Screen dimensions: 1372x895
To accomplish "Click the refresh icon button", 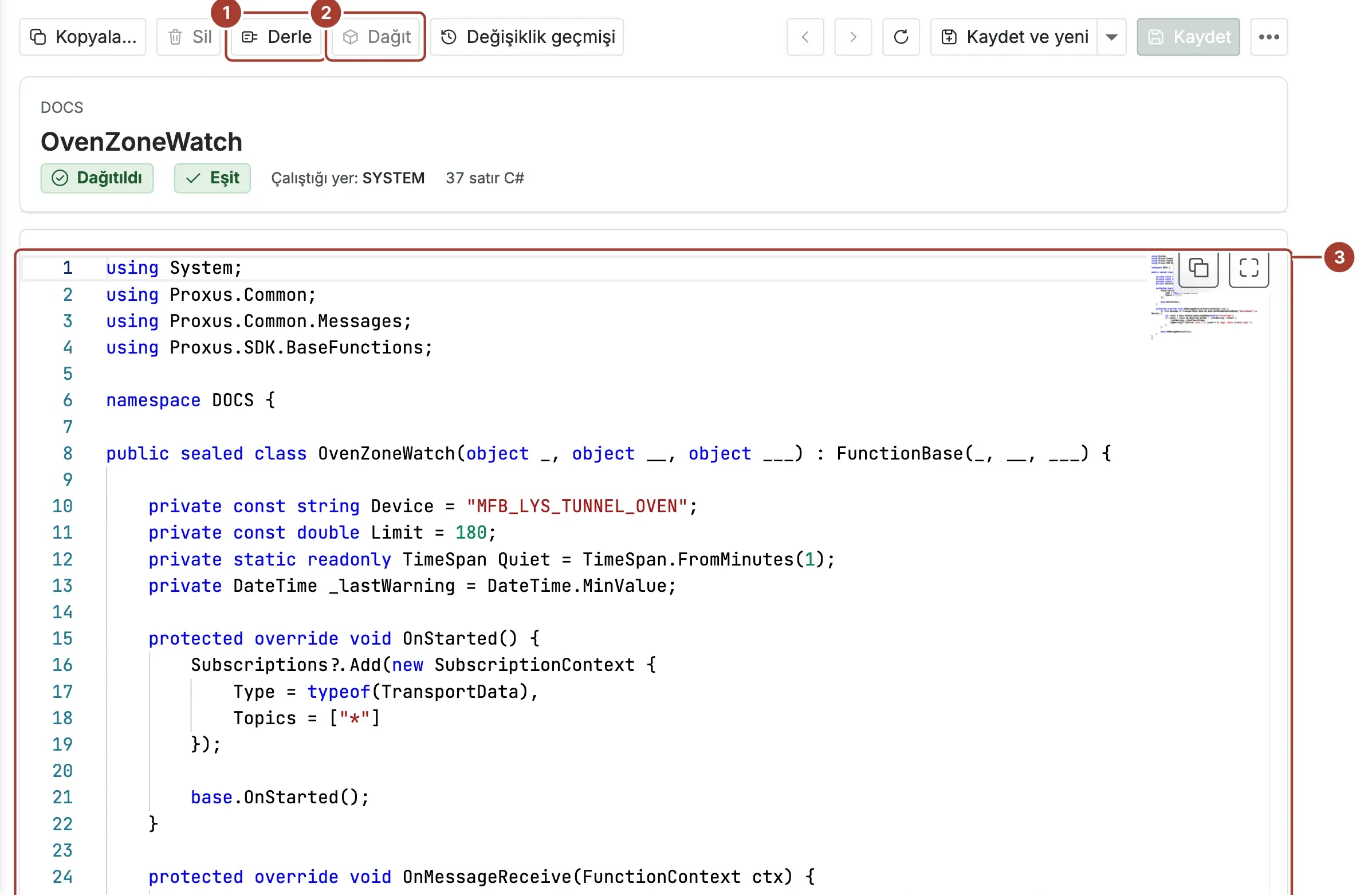I will pyautogui.click(x=901, y=37).
